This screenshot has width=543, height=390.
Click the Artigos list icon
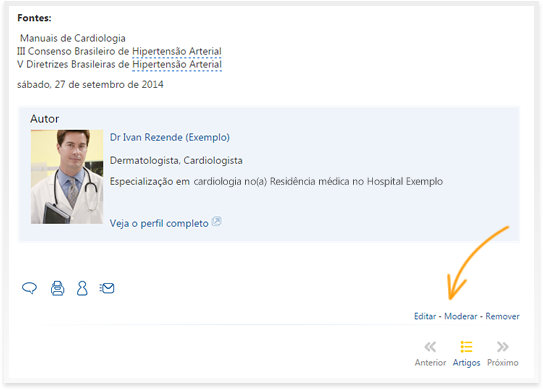coord(466,347)
